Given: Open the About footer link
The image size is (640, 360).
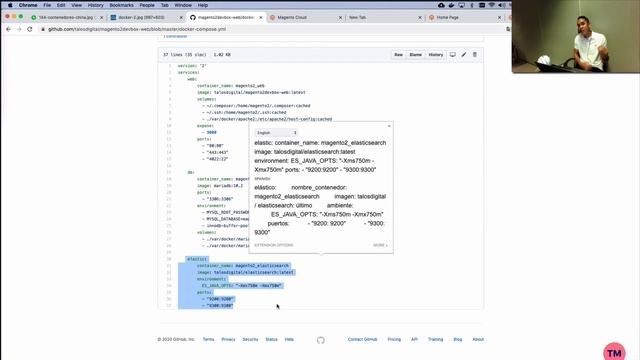Looking at the screenshot, I should point(478,340).
